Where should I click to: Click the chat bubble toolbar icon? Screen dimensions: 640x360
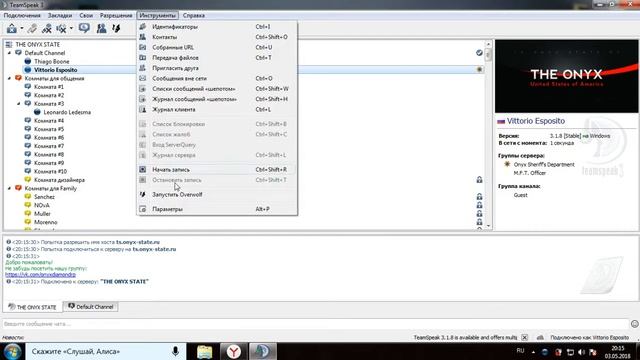click(84, 28)
